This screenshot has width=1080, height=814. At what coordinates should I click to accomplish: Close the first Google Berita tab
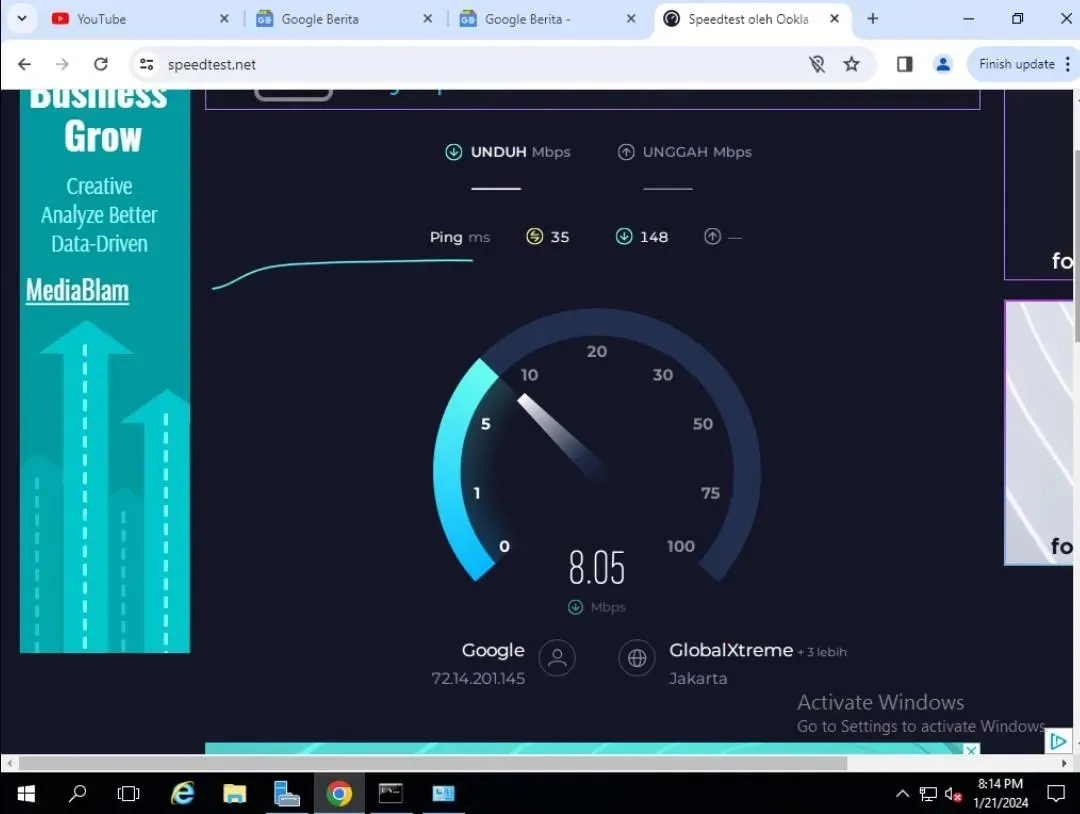[x=428, y=19]
